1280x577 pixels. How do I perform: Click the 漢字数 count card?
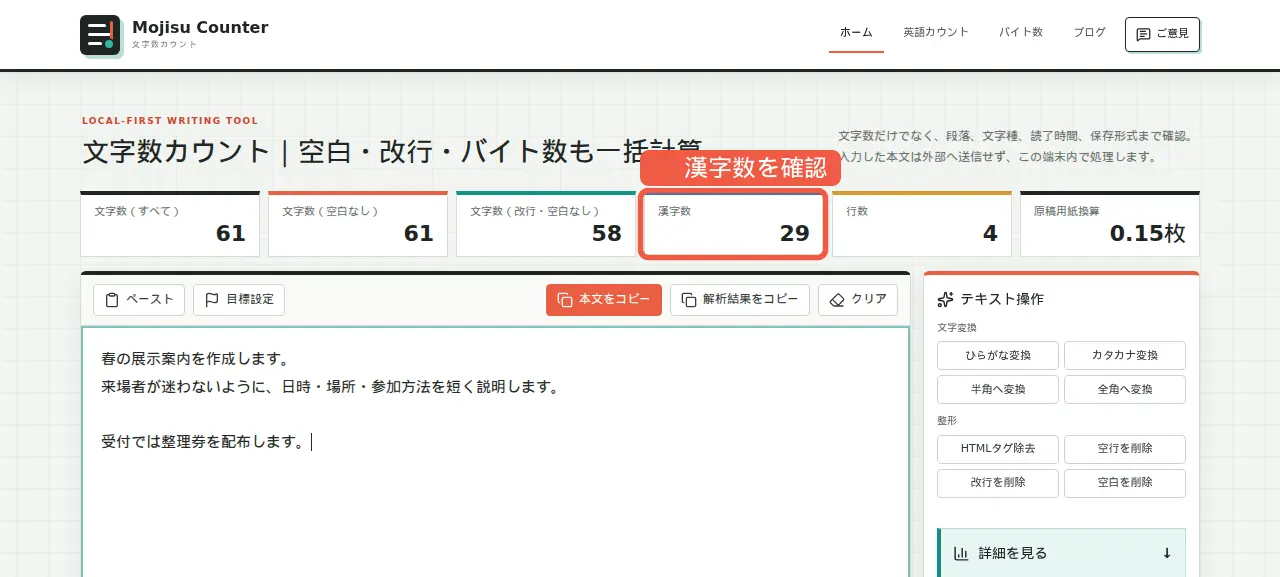(x=734, y=224)
